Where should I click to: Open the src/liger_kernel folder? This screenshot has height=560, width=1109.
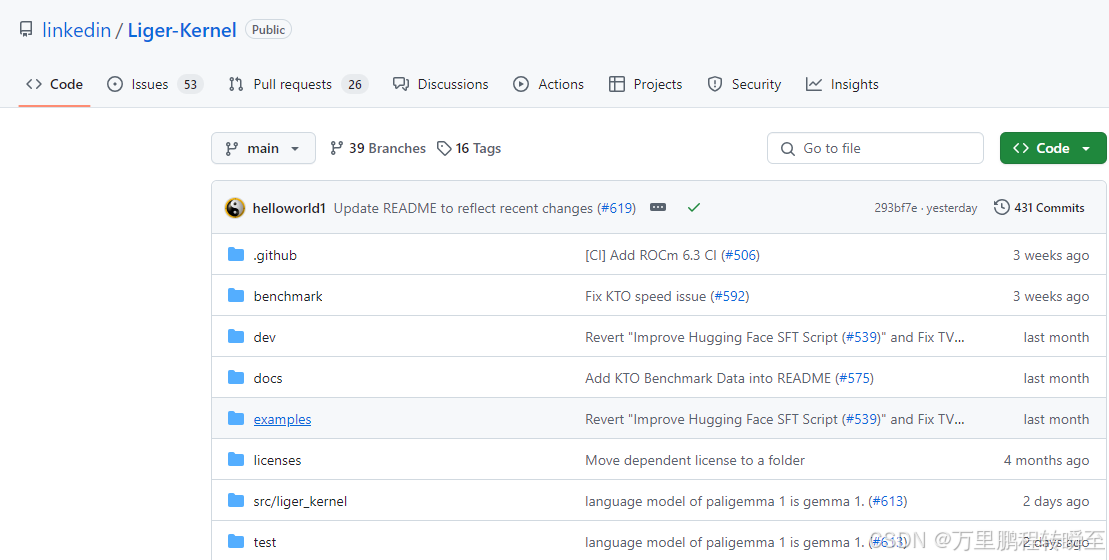301,501
